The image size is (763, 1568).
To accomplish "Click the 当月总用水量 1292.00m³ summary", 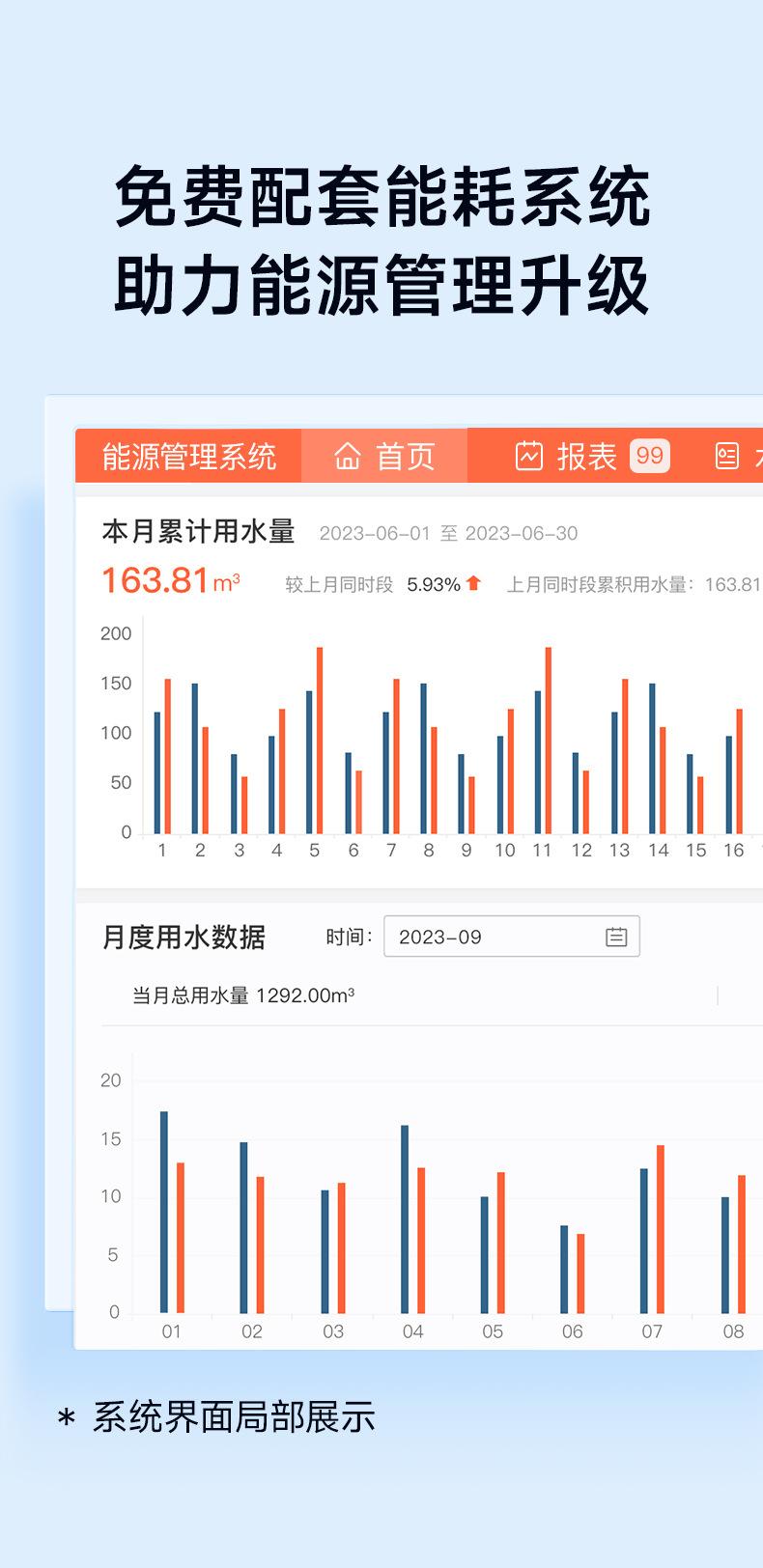I will click(243, 995).
